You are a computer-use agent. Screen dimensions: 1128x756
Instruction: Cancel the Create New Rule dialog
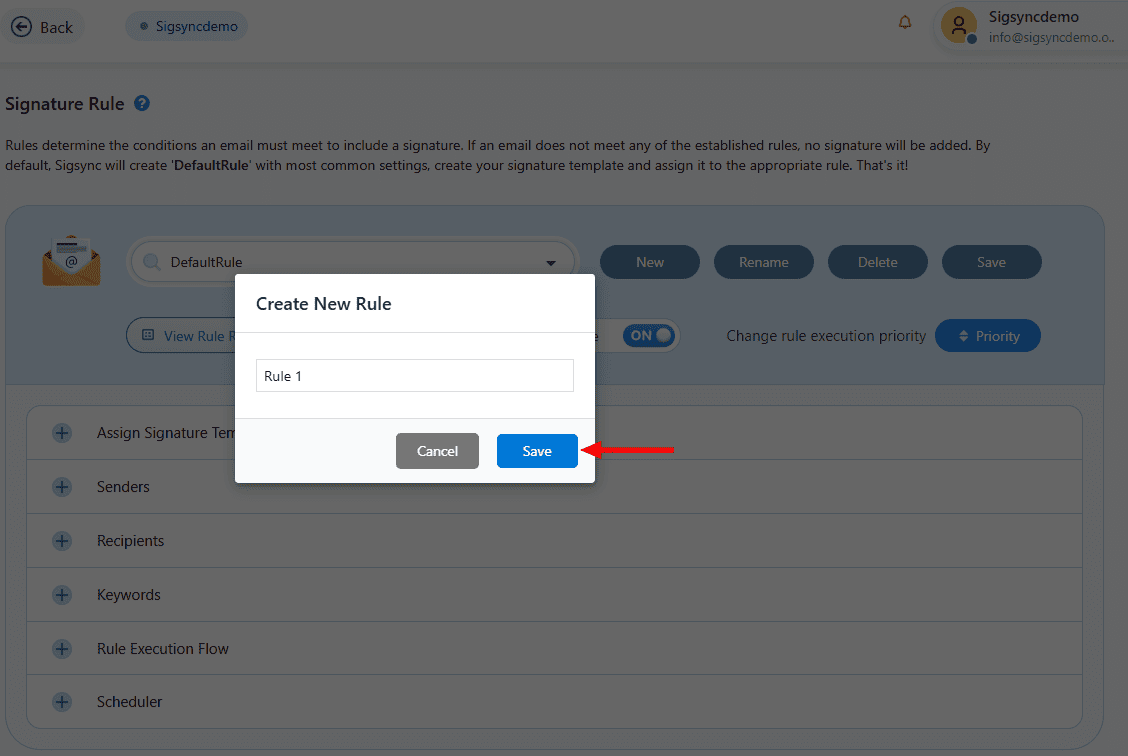click(437, 451)
